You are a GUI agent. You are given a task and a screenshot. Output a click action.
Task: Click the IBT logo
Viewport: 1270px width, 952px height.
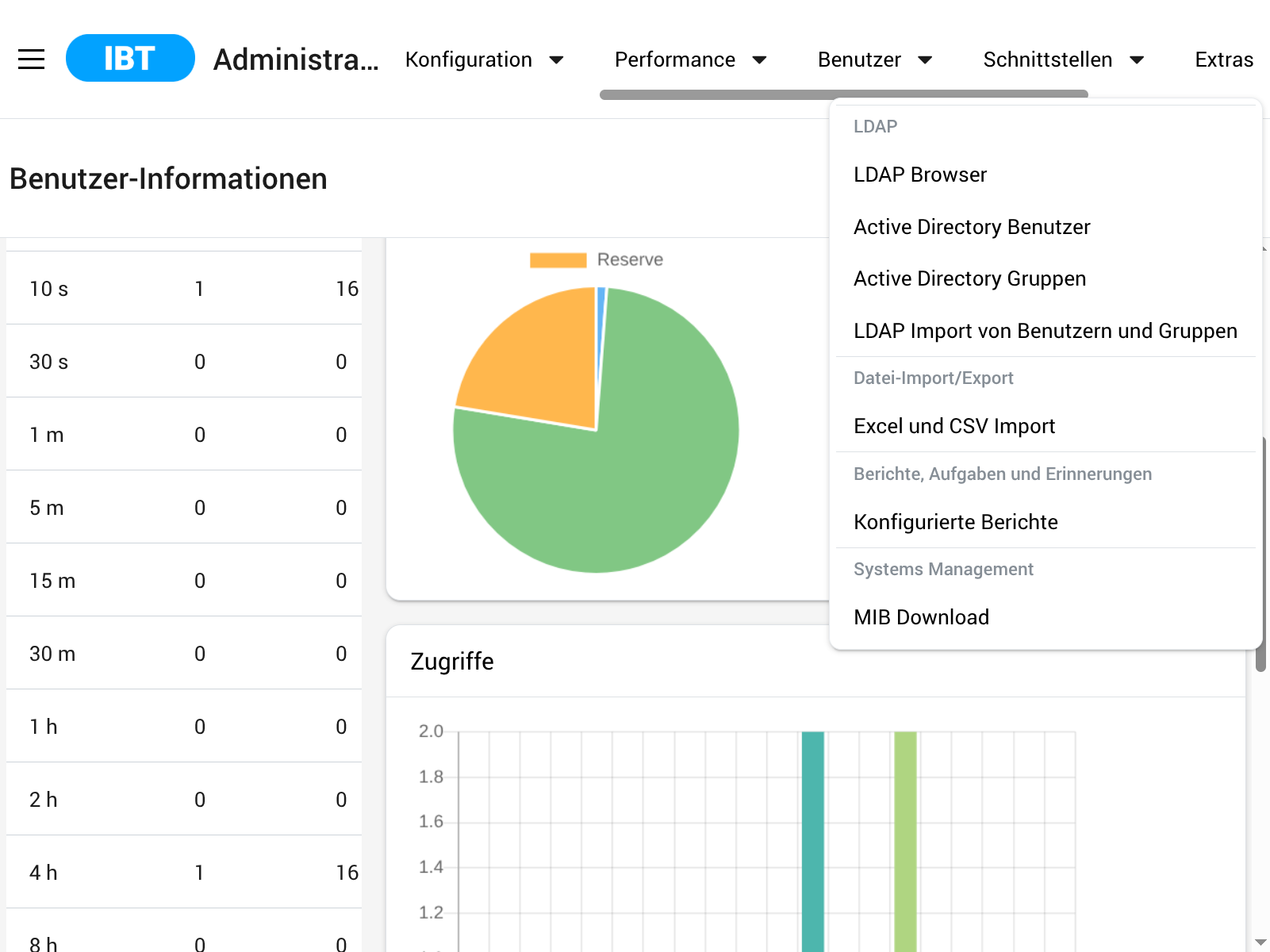coord(130,58)
